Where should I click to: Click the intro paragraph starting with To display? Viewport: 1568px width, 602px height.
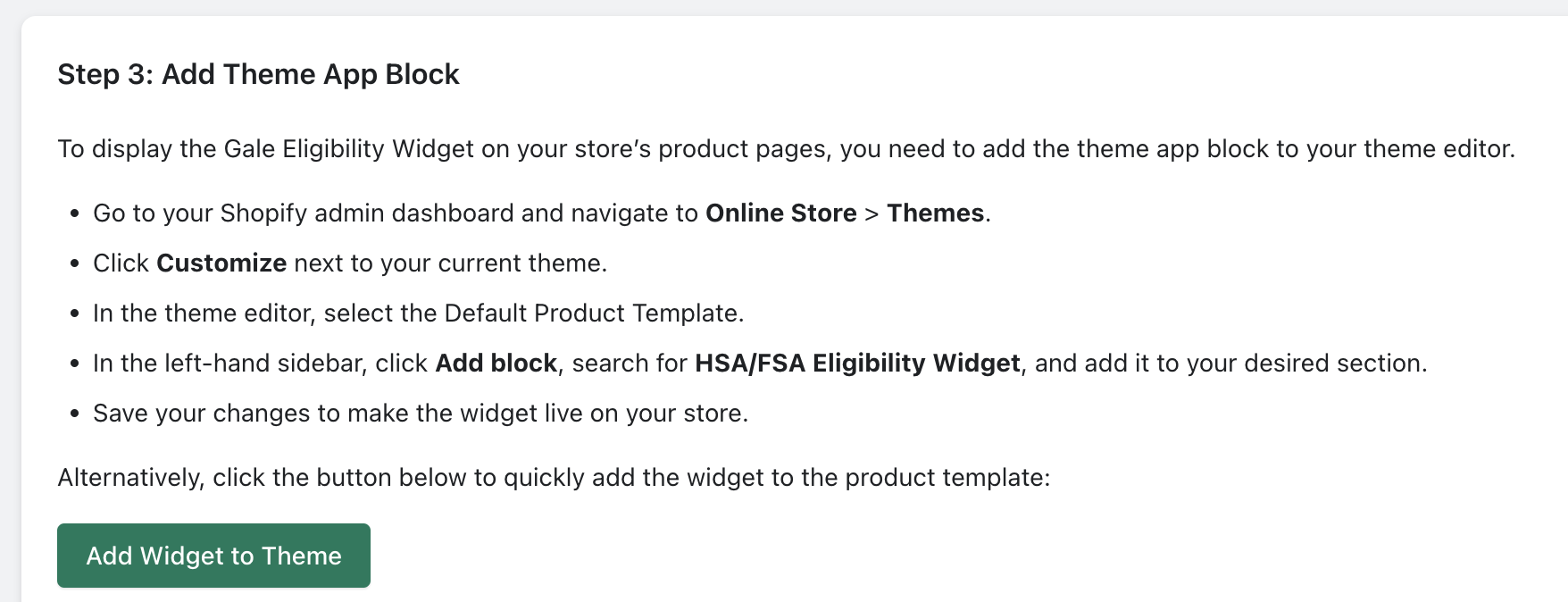coord(787,148)
